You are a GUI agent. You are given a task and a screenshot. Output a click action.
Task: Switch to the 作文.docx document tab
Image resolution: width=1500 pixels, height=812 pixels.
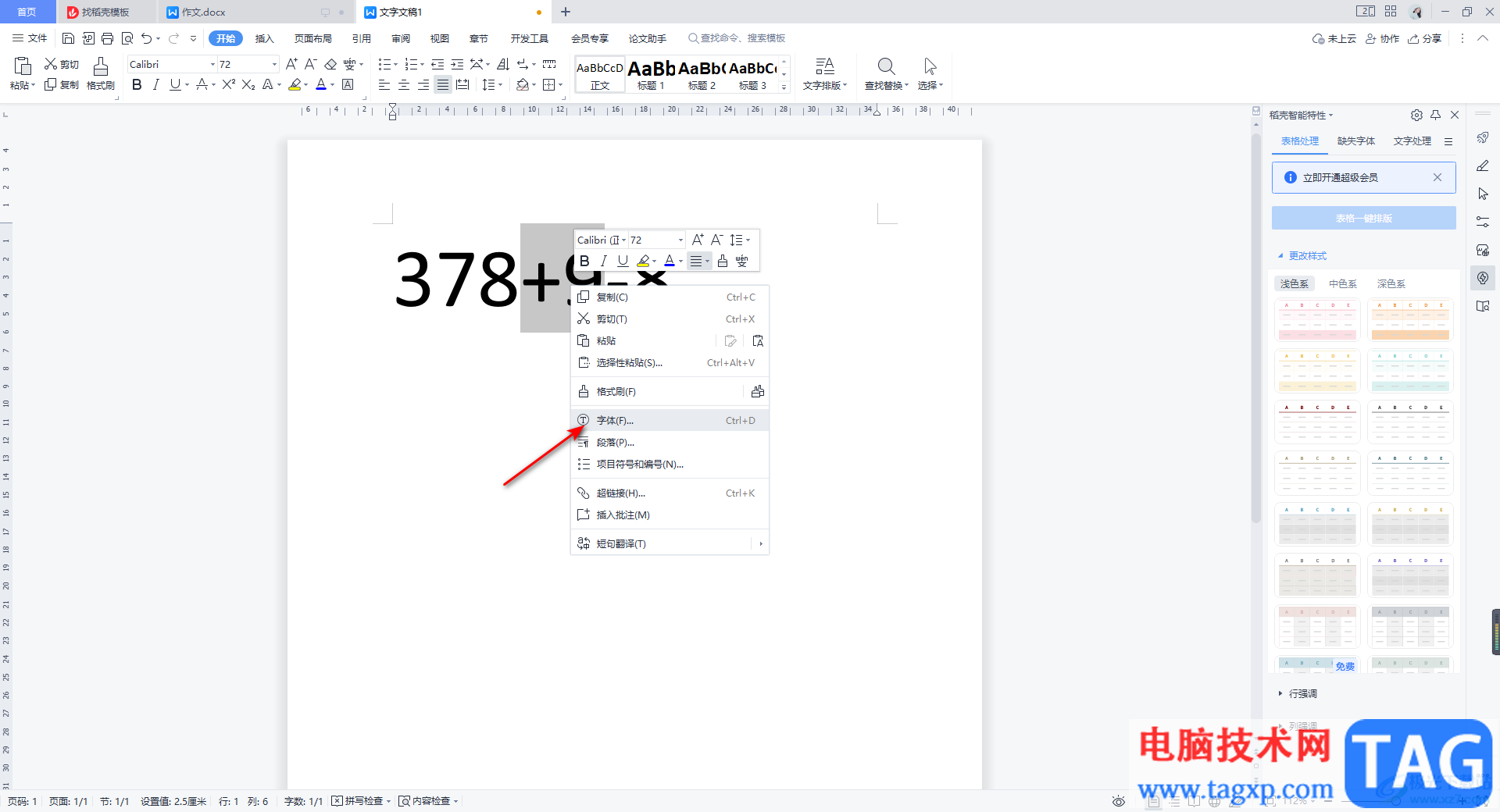pos(255,12)
